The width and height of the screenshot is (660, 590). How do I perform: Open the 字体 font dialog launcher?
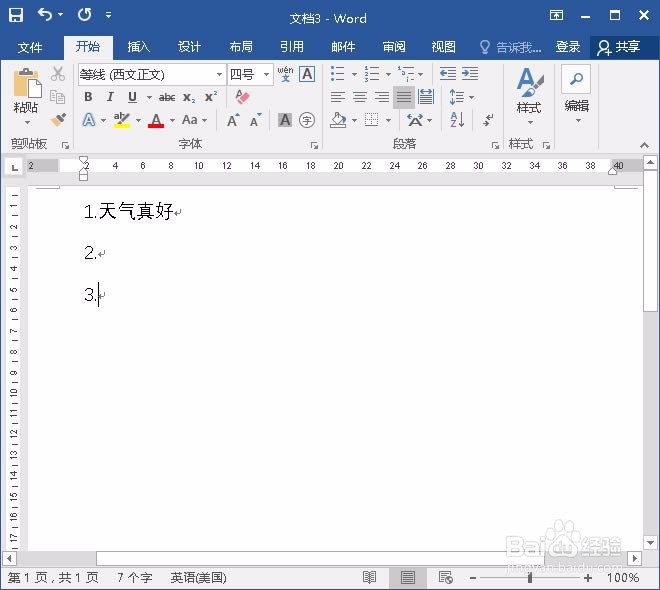[314, 145]
